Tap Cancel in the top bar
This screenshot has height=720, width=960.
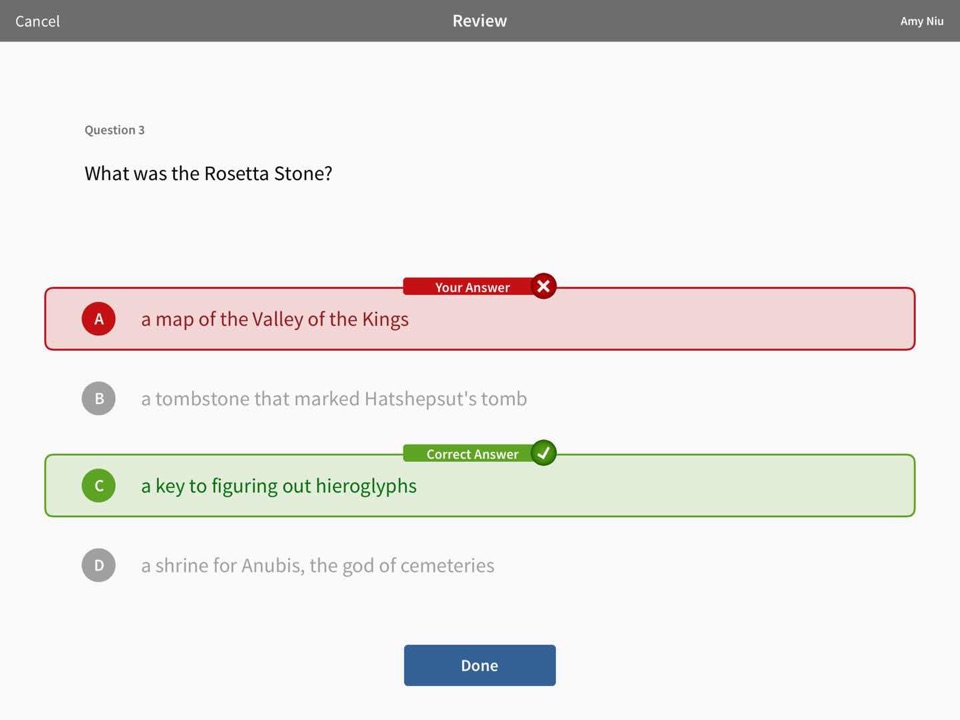[x=37, y=21]
